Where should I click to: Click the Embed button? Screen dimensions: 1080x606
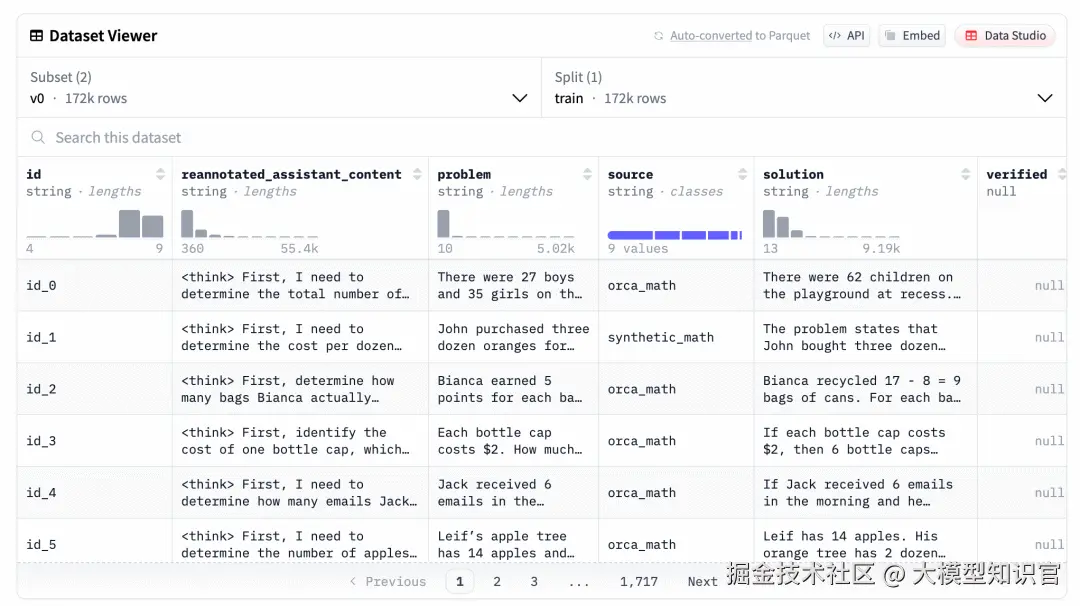click(912, 36)
